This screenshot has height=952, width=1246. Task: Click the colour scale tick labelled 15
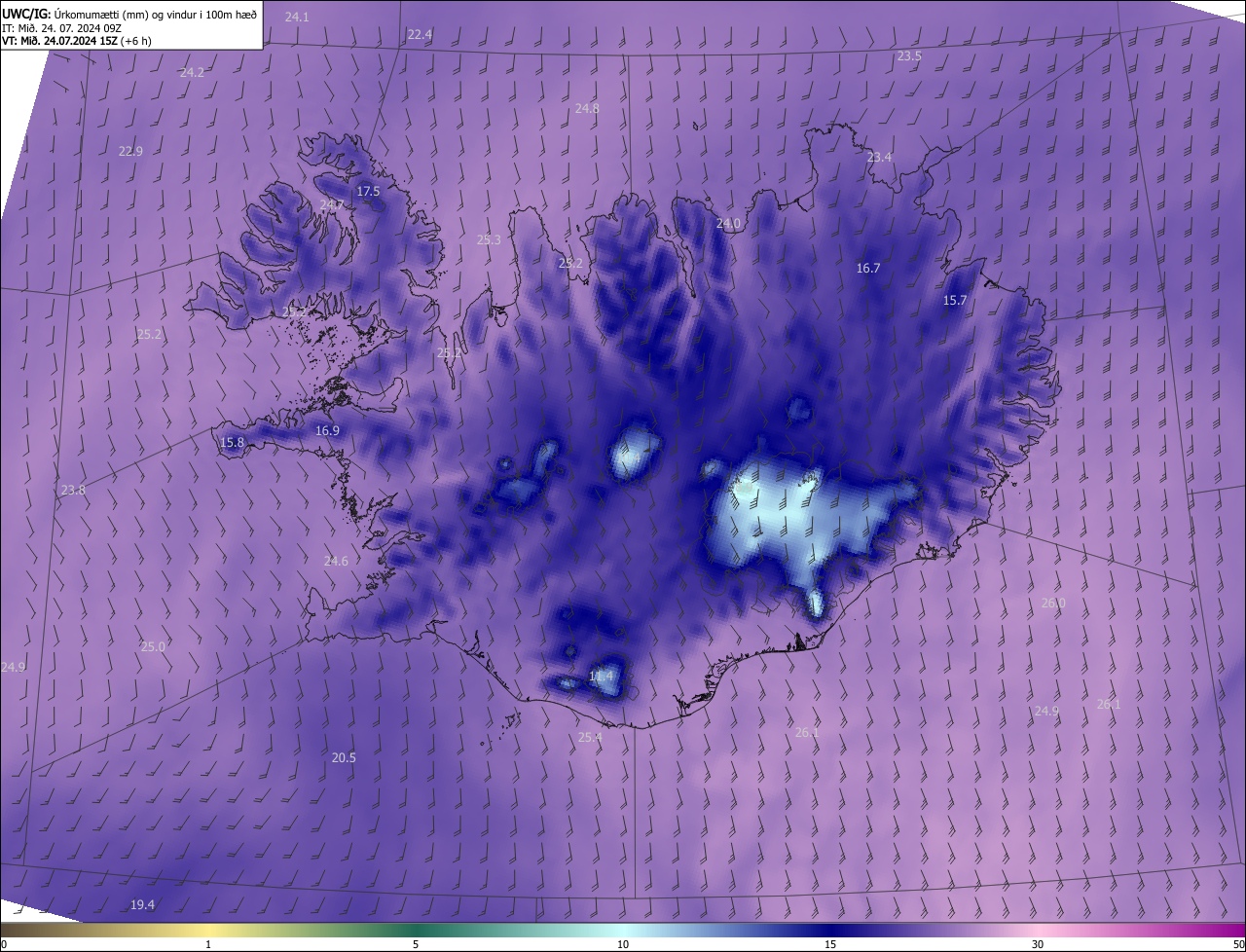click(830, 945)
